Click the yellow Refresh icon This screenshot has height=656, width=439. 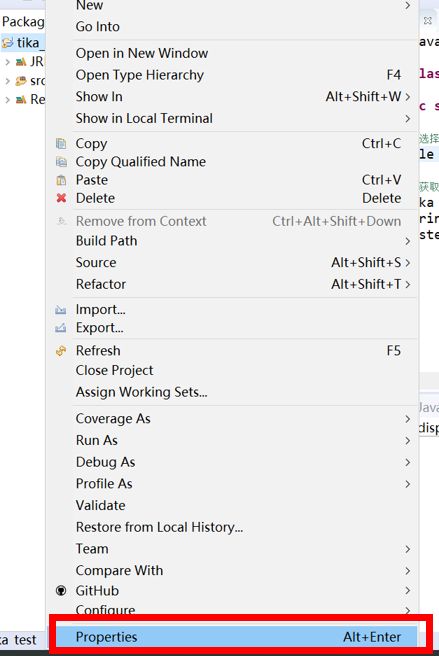61,351
